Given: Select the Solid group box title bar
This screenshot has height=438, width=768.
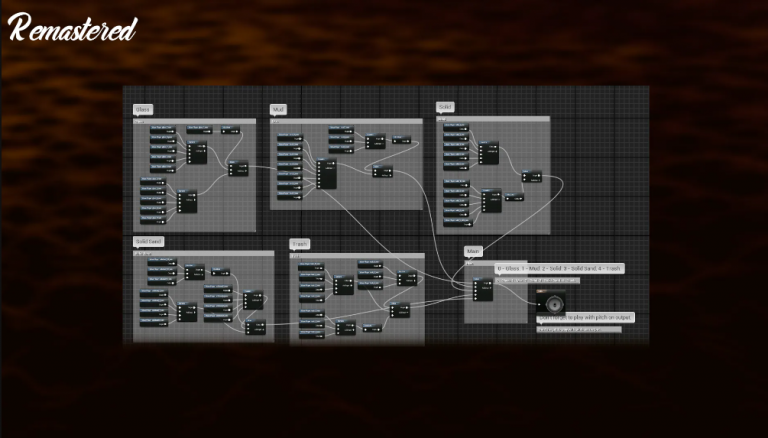Looking at the screenshot, I should click(x=493, y=119).
